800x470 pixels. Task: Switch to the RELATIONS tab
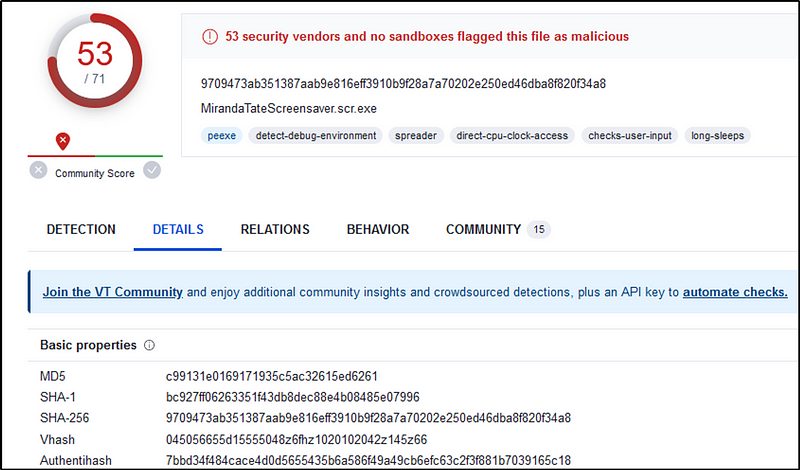click(275, 229)
